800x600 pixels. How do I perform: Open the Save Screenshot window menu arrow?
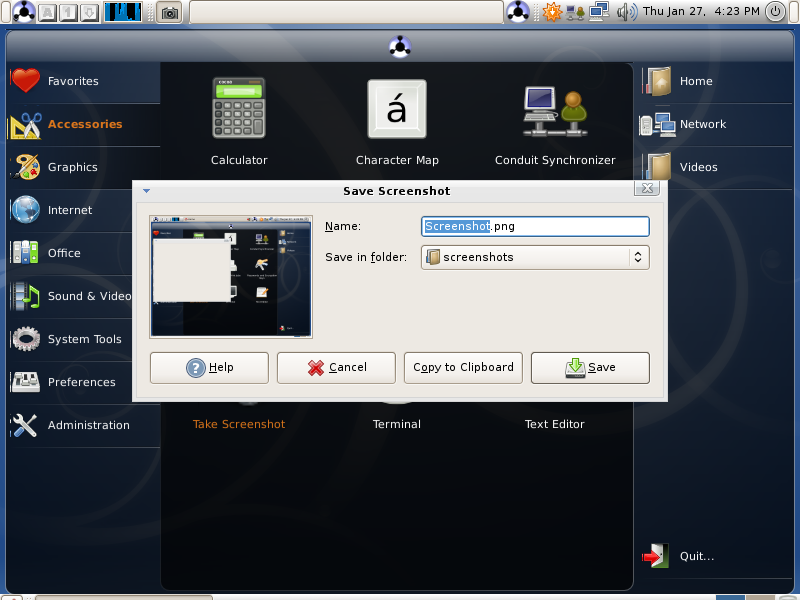click(146, 191)
